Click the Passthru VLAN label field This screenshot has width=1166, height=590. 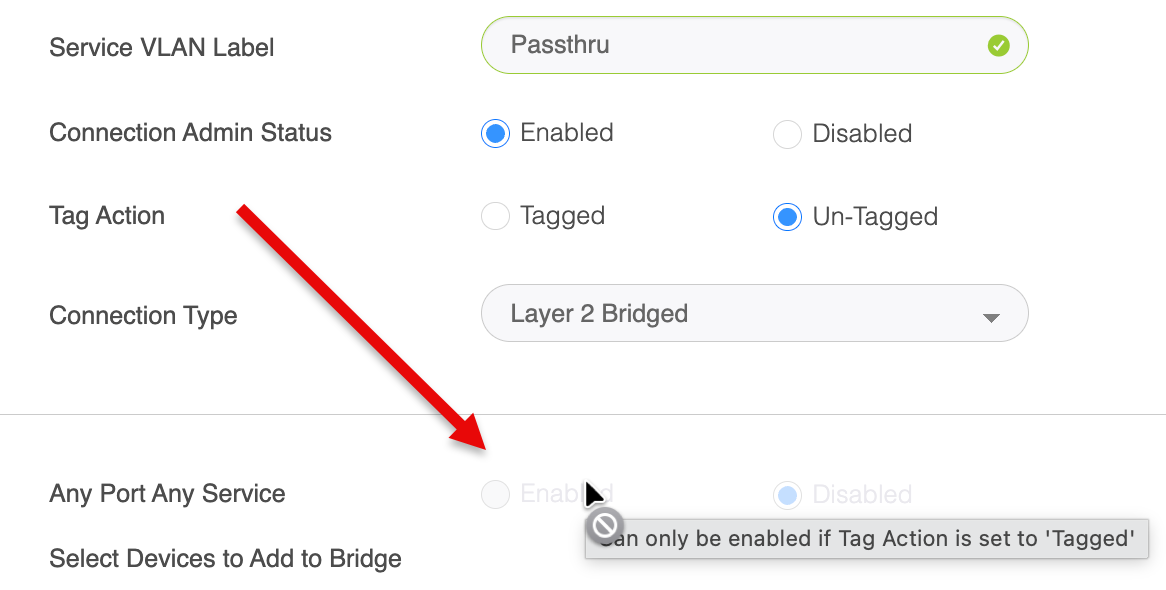point(740,45)
